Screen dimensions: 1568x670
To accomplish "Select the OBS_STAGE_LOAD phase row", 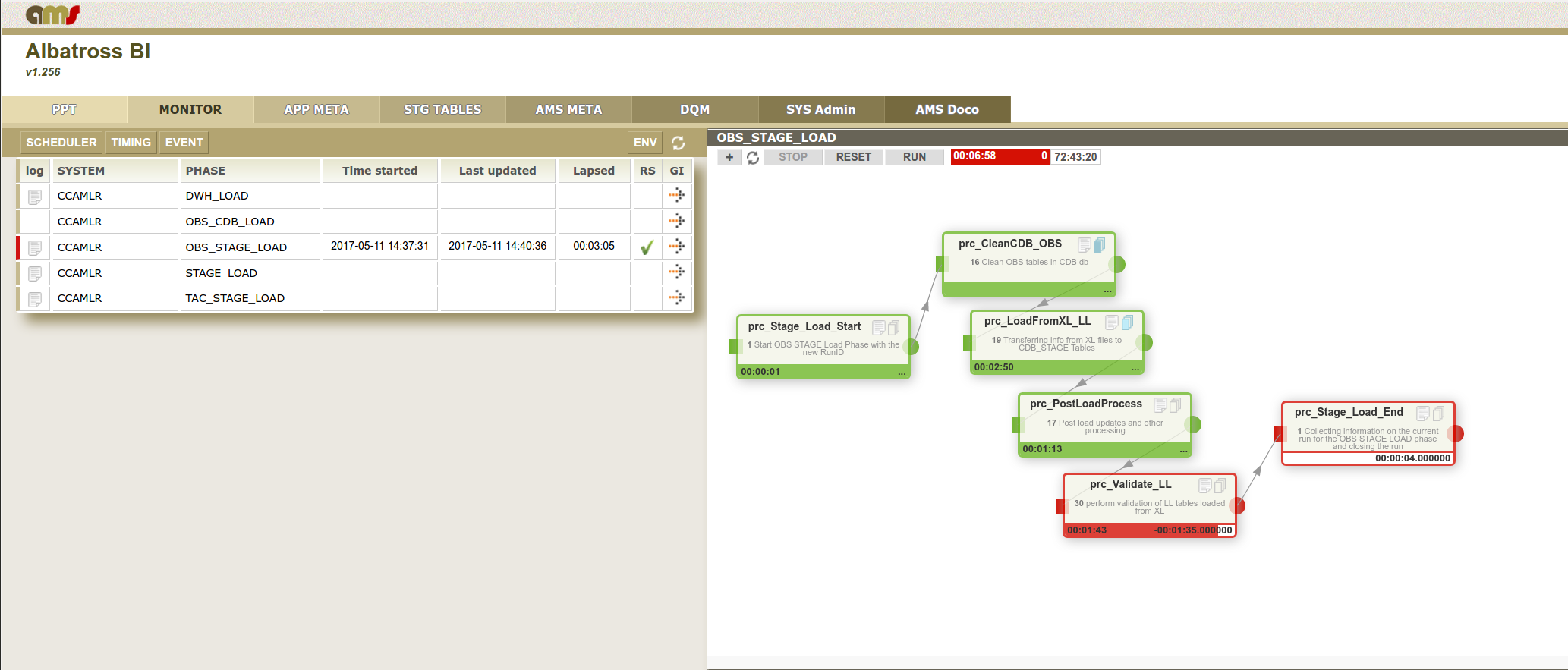I will 236,247.
